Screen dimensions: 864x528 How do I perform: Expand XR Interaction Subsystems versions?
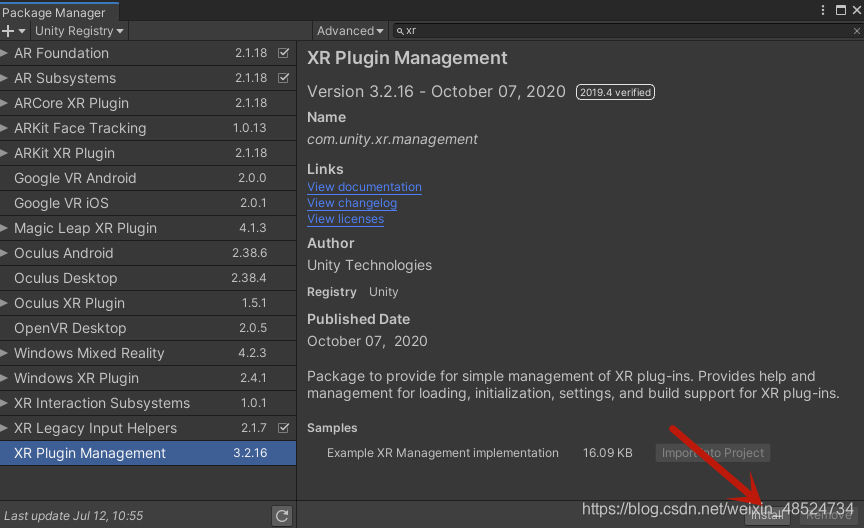[4, 403]
